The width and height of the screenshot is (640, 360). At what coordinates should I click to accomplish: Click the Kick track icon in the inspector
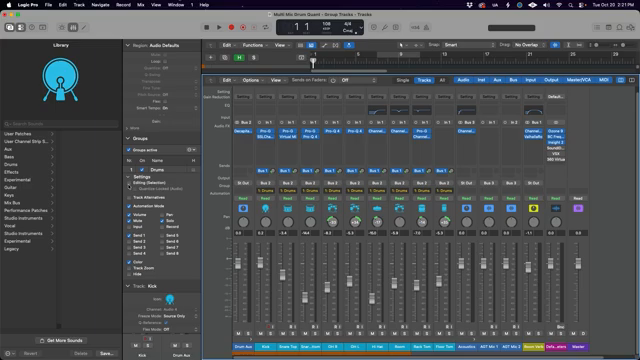[170, 299]
